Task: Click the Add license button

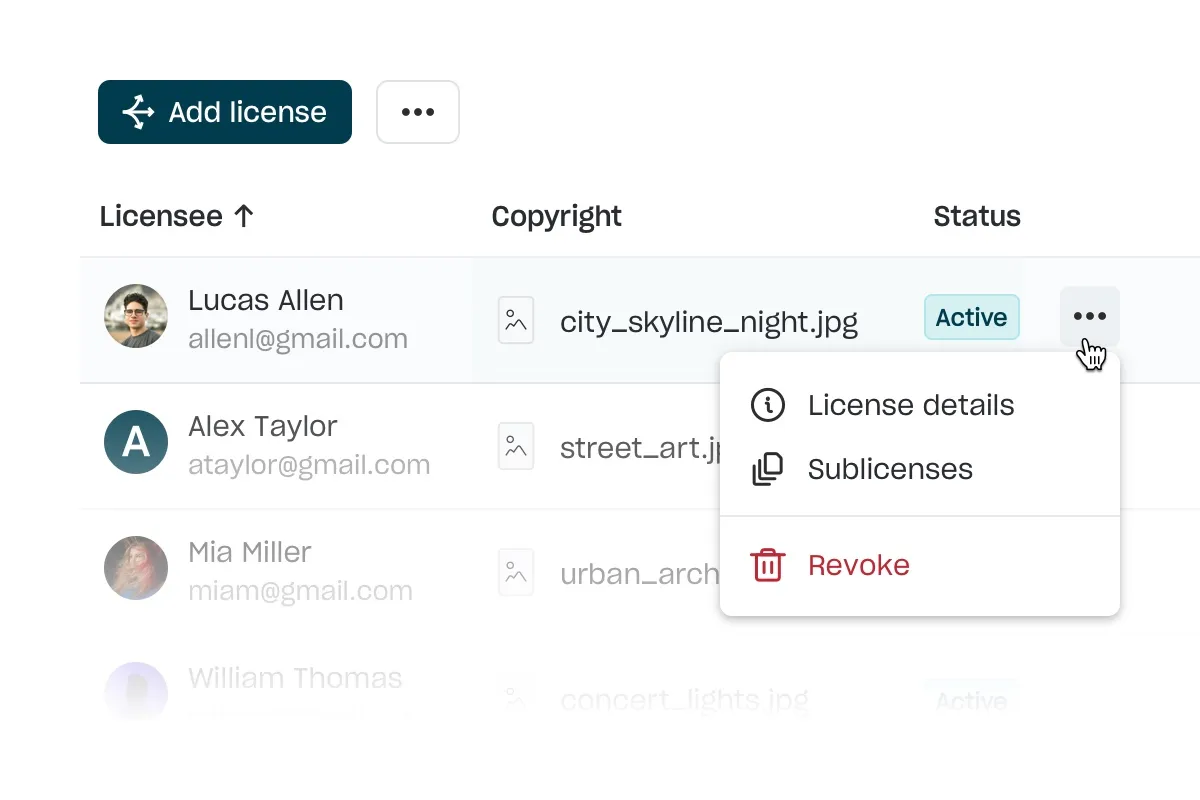Action: (x=225, y=112)
